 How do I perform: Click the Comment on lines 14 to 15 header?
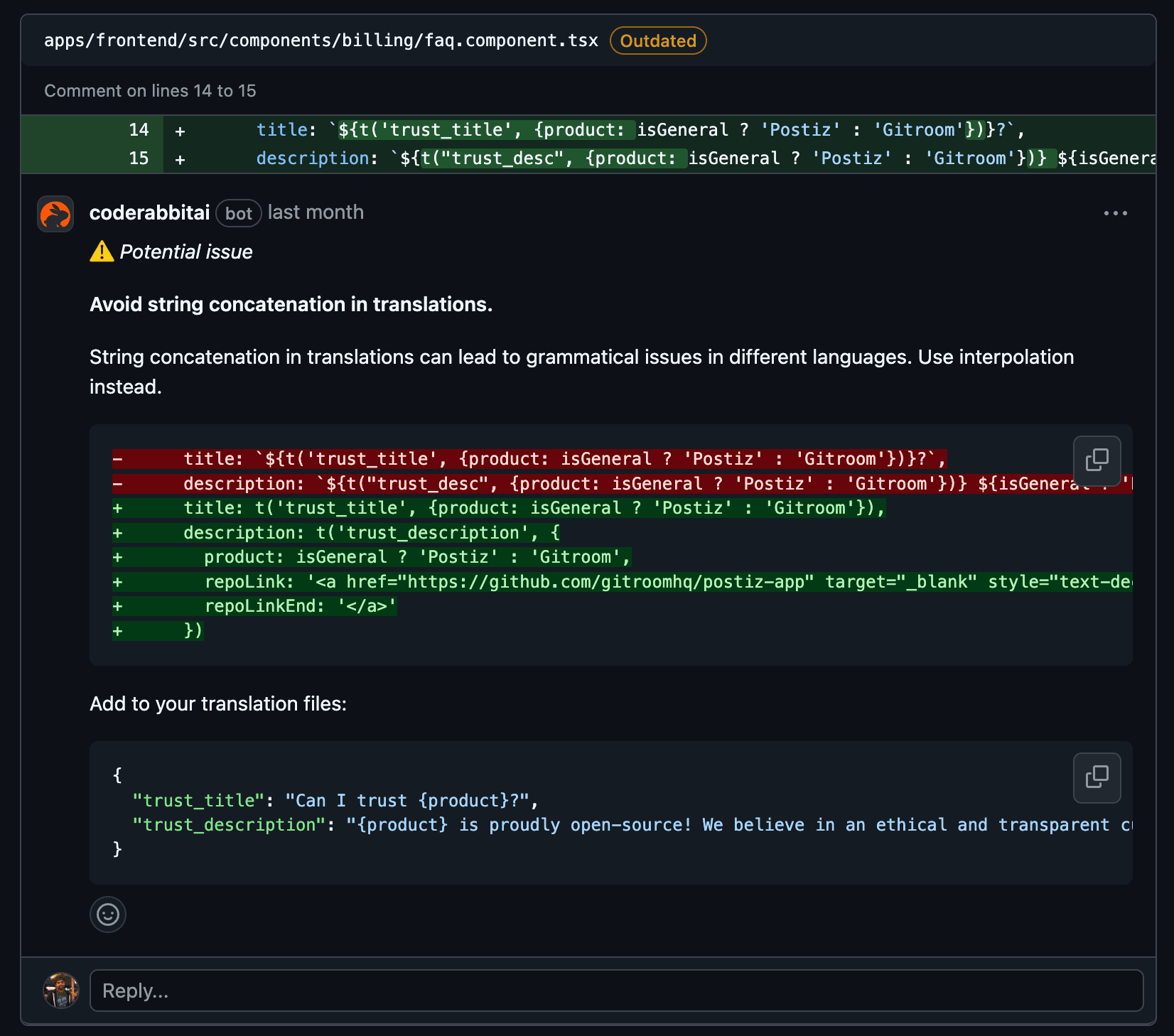[x=151, y=90]
